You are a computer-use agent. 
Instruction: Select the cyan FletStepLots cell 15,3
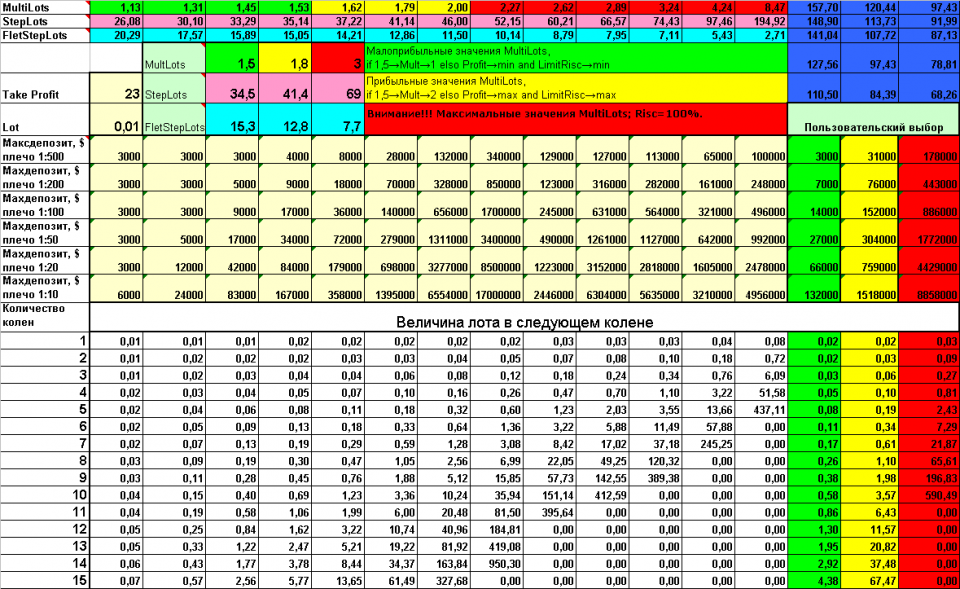(x=232, y=119)
